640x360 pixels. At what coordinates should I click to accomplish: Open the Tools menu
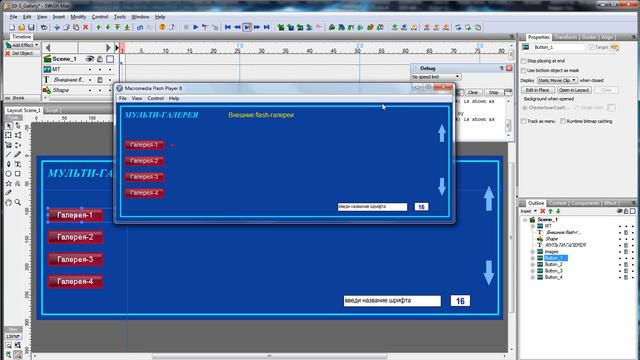[120, 17]
